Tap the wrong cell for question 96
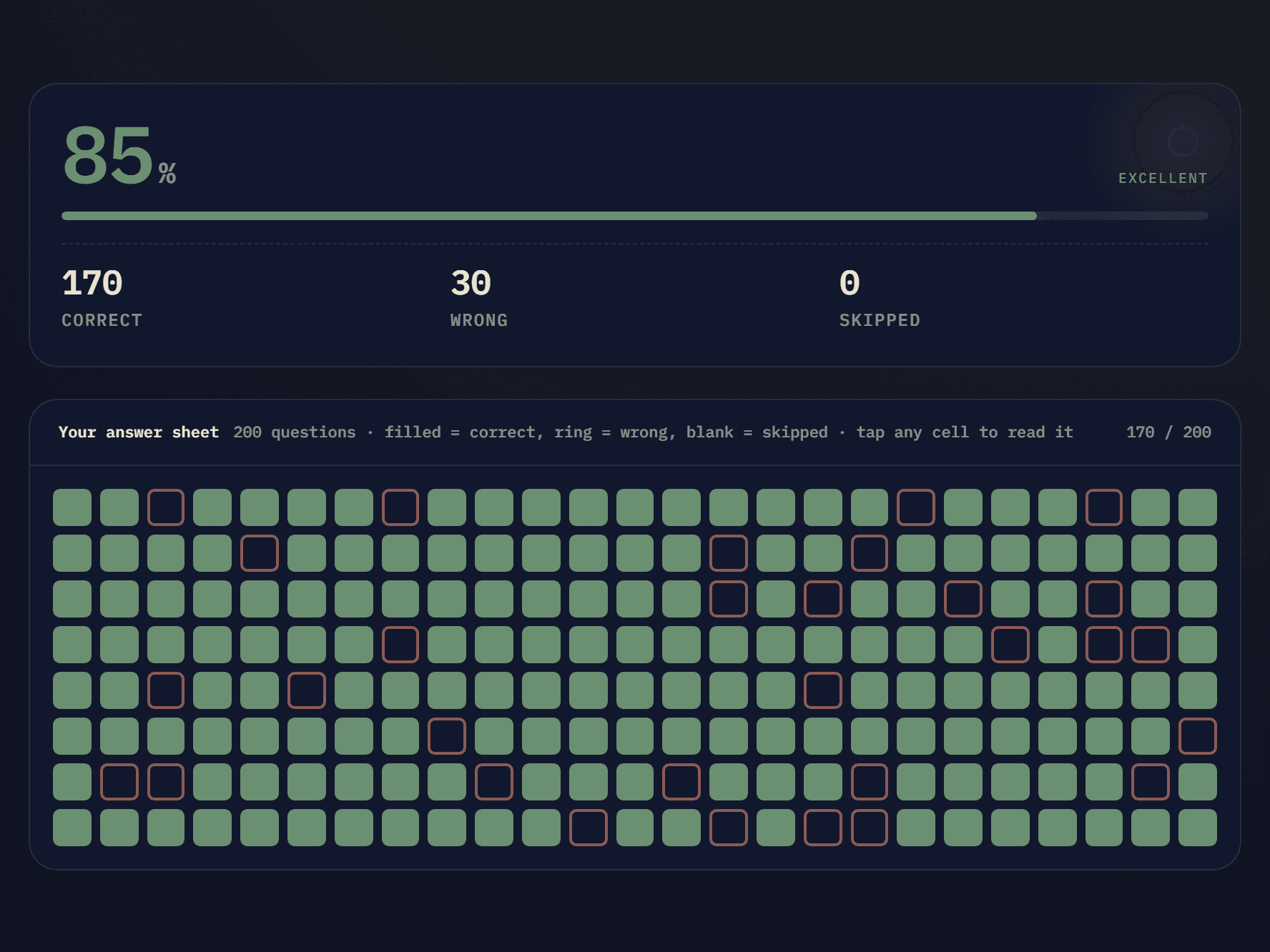The image size is (1270, 952). tap(1010, 645)
